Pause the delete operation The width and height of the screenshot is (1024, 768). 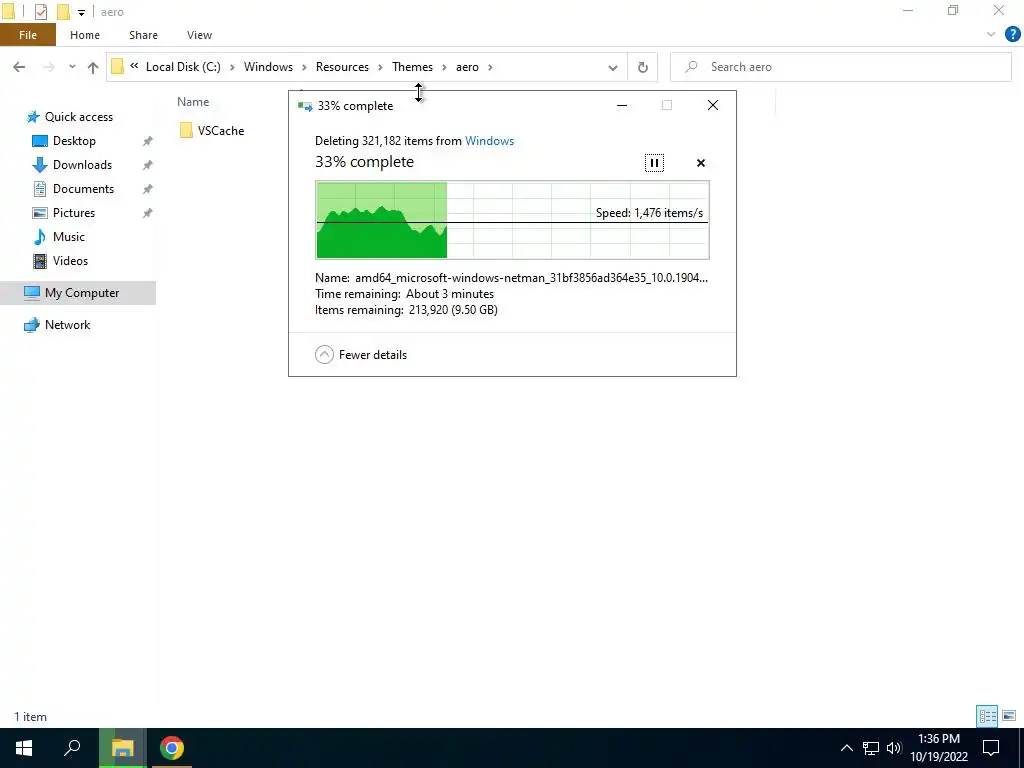point(654,163)
